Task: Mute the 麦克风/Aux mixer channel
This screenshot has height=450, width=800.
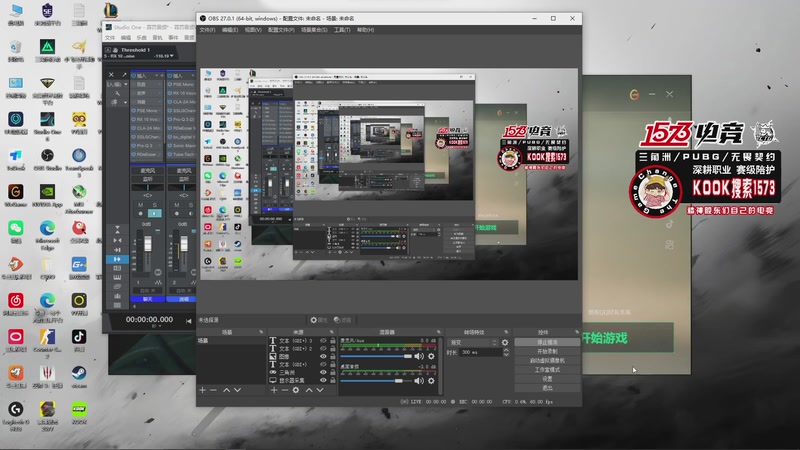Action: click(419, 356)
